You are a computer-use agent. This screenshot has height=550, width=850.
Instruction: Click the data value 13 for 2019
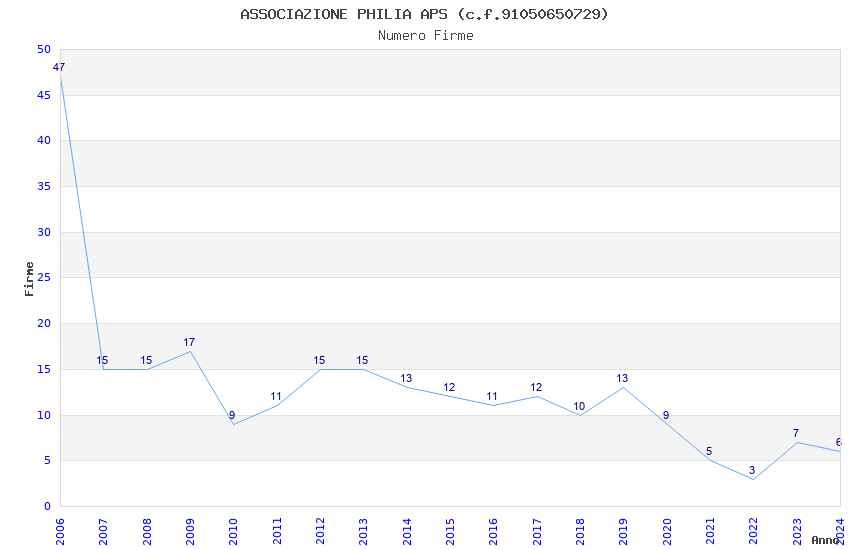click(x=622, y=378)
